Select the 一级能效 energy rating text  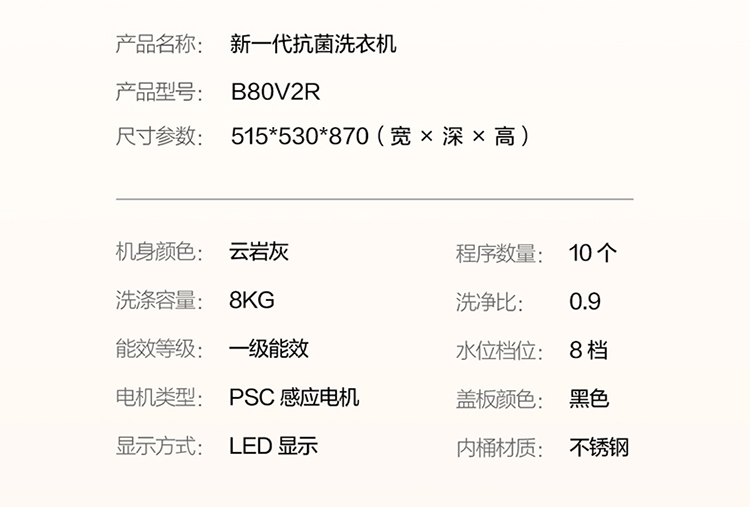[x=269, y=349]
